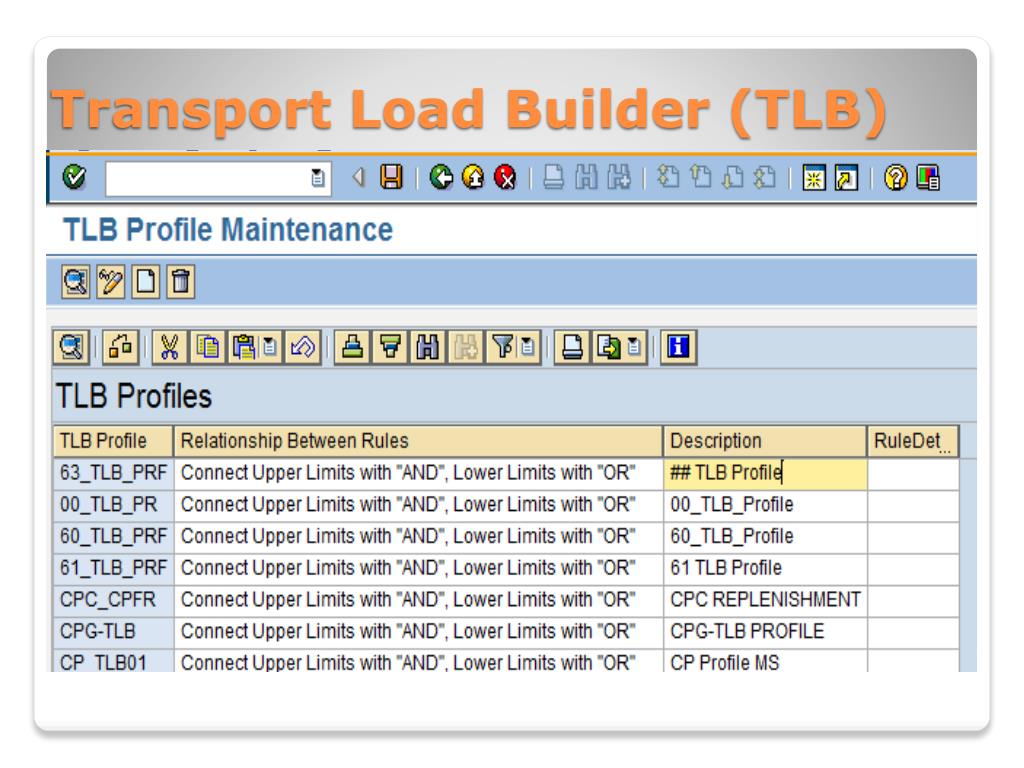
Task: Click the CP Profile MS description cell
Action: click(765, 661)
